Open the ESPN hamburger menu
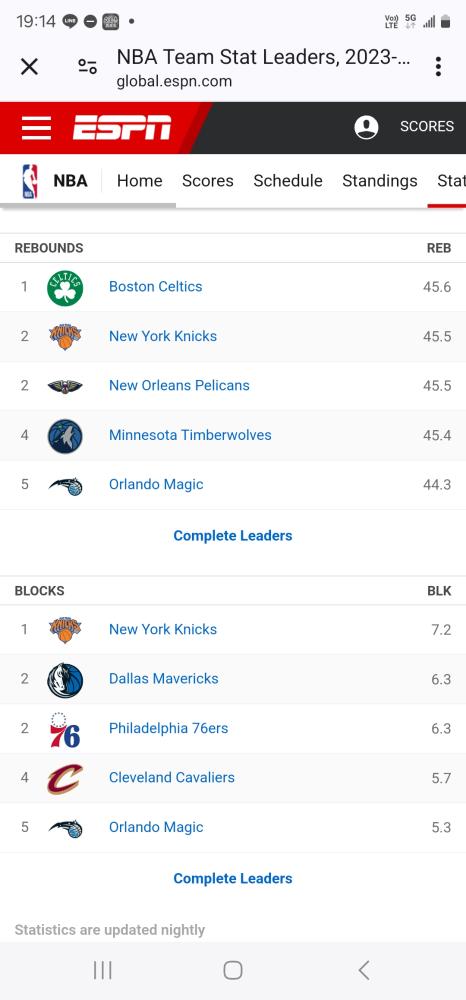 point(36,128)
